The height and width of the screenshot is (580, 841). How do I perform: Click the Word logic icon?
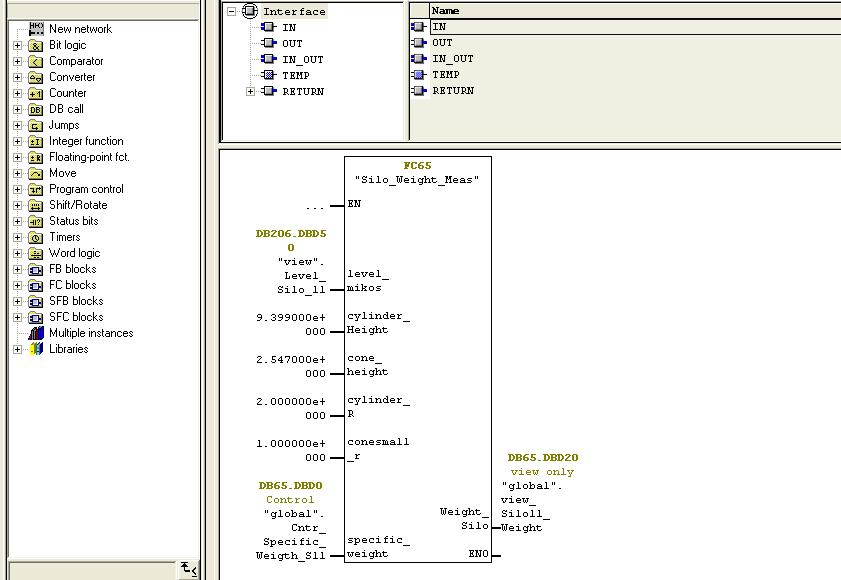click(35, 253)
